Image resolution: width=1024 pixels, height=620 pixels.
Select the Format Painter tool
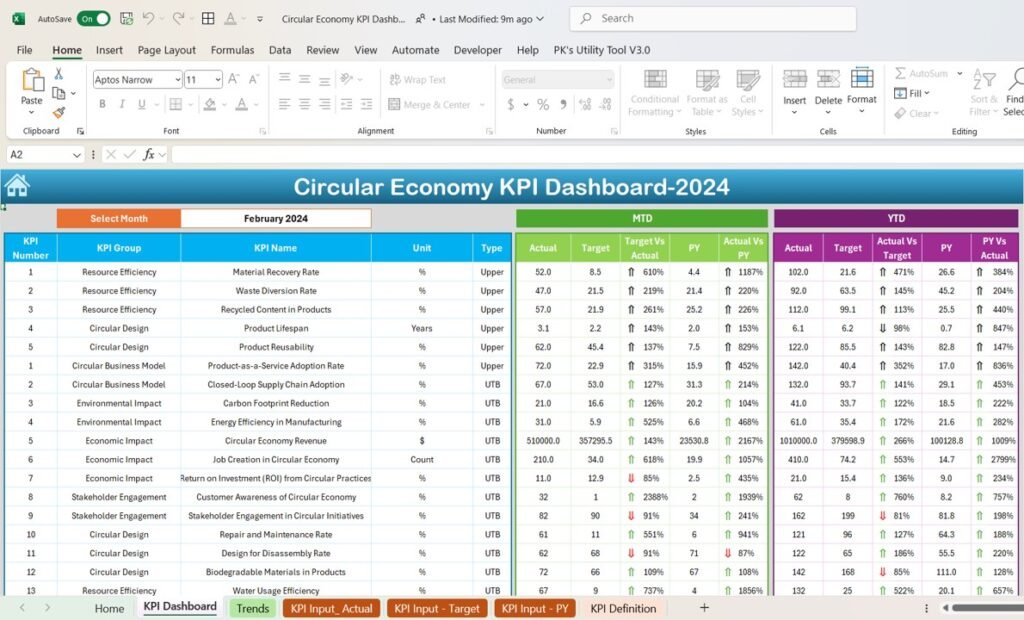point(58,110)
